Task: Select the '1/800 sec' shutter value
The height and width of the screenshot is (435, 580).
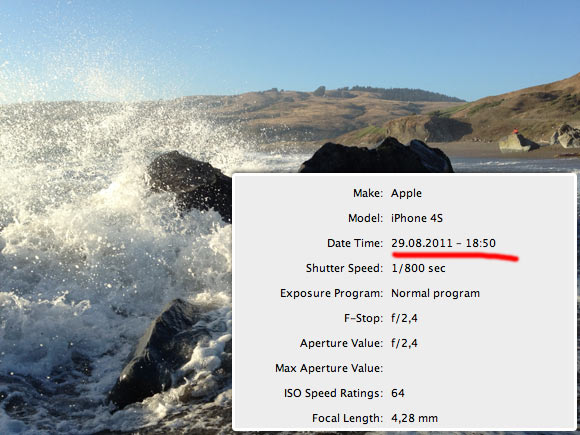Action: [x=418, y=268]
